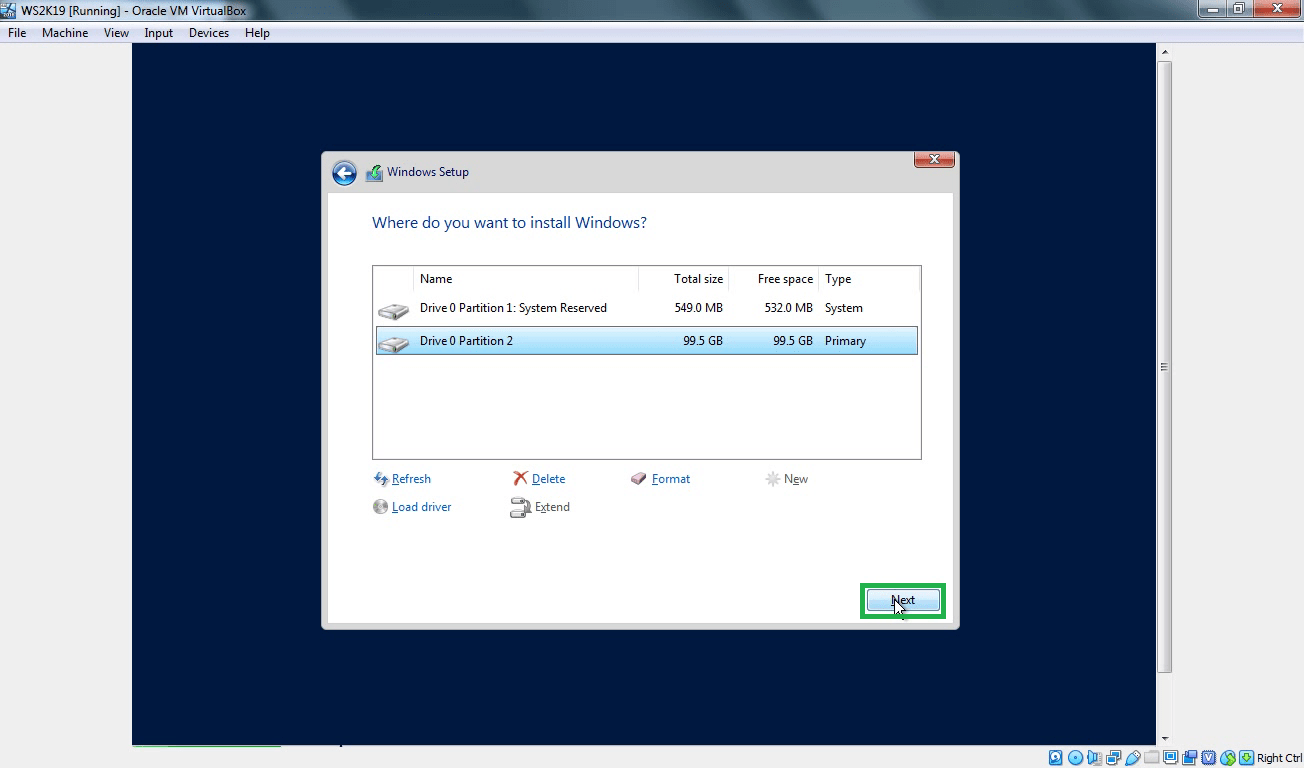Click the scroll up arrow of the VM window

pyautogui.click(x=1164, y=52)
